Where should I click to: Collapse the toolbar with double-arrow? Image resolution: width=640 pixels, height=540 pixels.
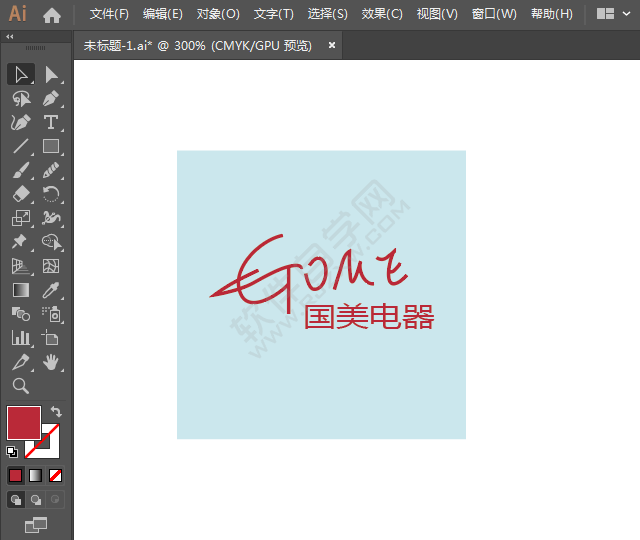point(10,37)
